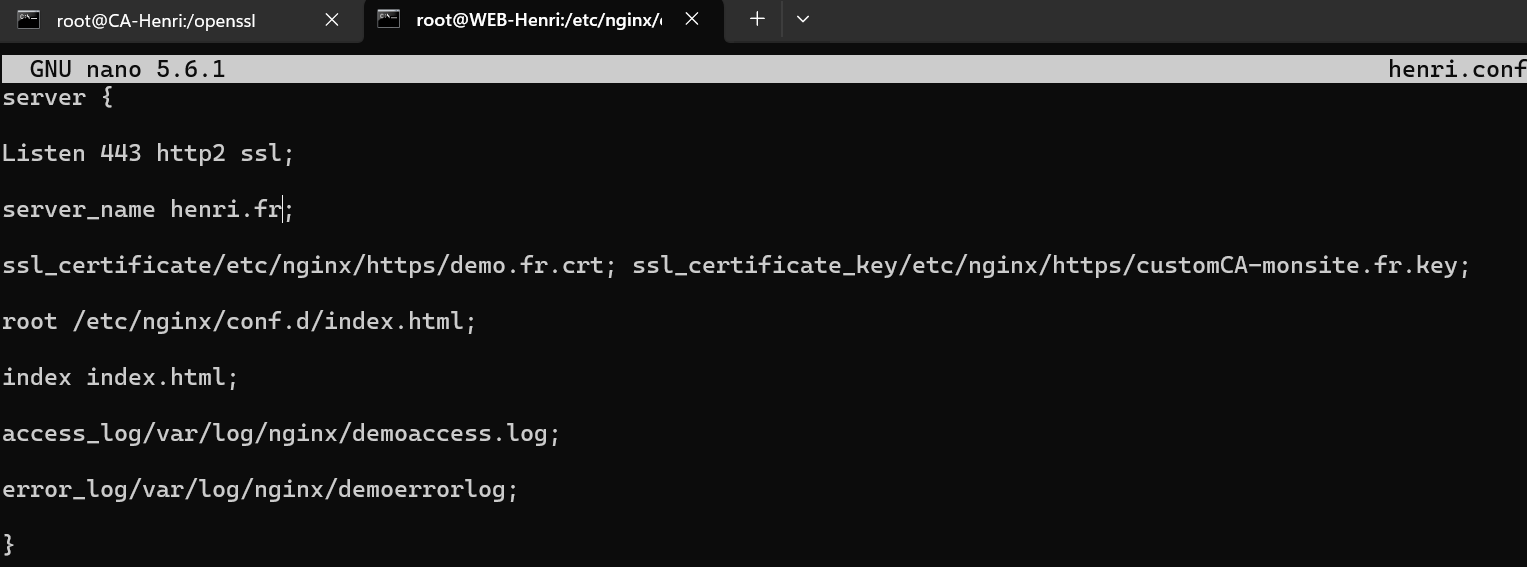
Task: Click the 'Listen 443 http2 ssl;' line
Action: click(148, 153)
